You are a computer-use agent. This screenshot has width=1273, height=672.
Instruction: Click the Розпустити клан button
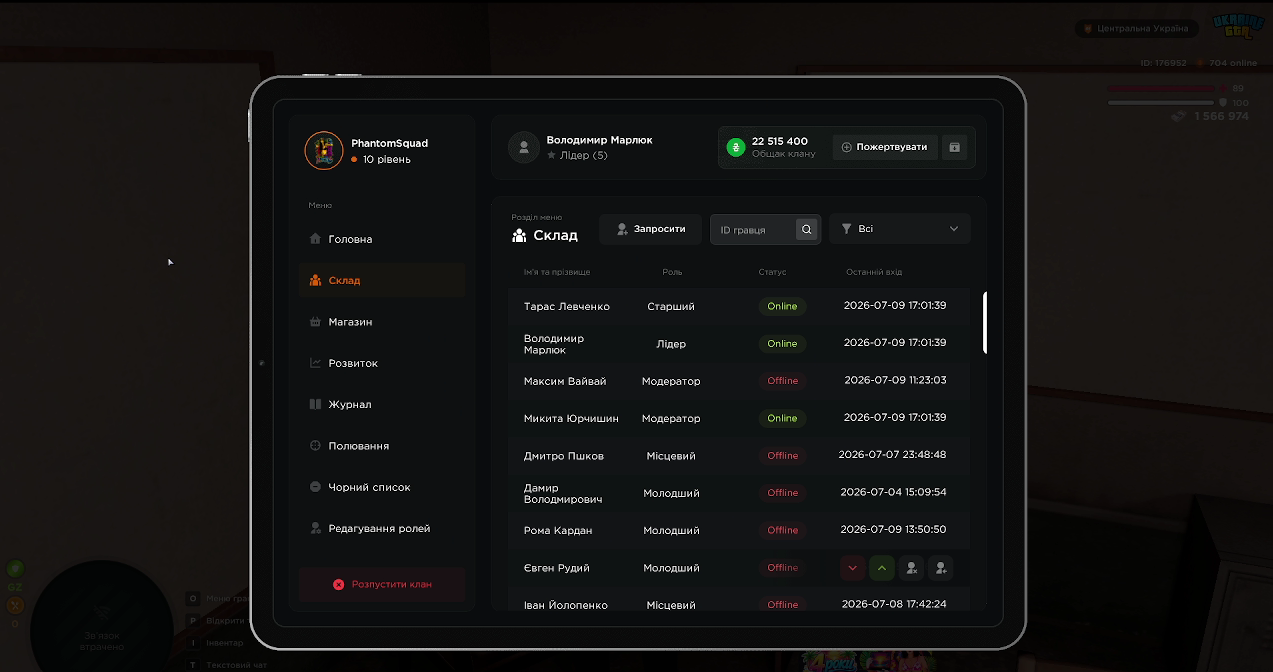coord(381,584)
